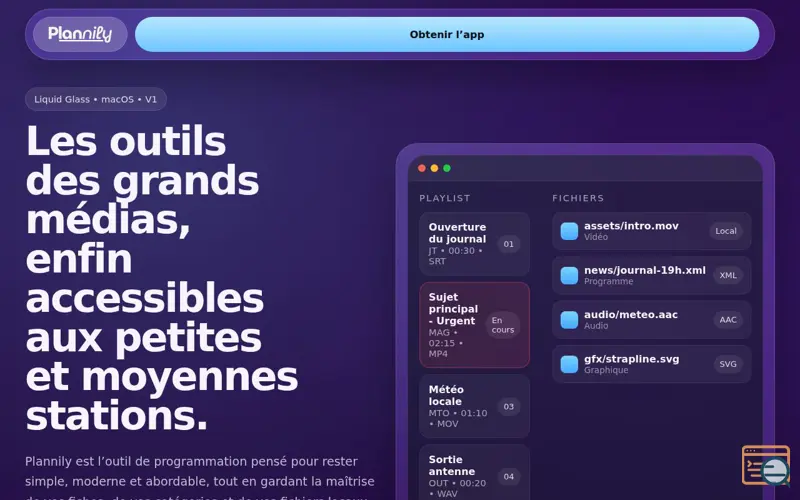Viewport: 800px width, 500px height.
Task: Click the SVG tag on strapline.svg
Action: coord(728,364)
